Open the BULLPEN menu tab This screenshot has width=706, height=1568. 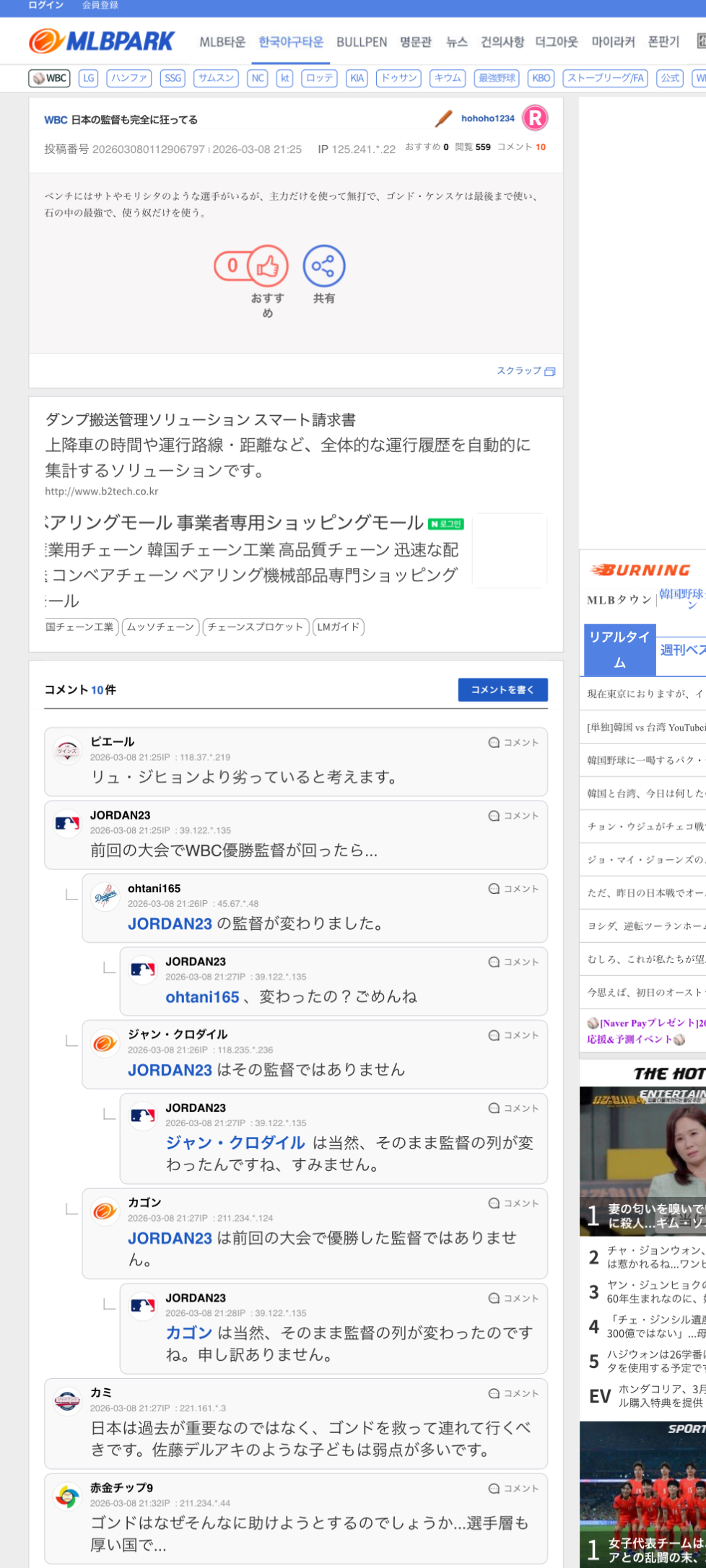pos(362,42)
